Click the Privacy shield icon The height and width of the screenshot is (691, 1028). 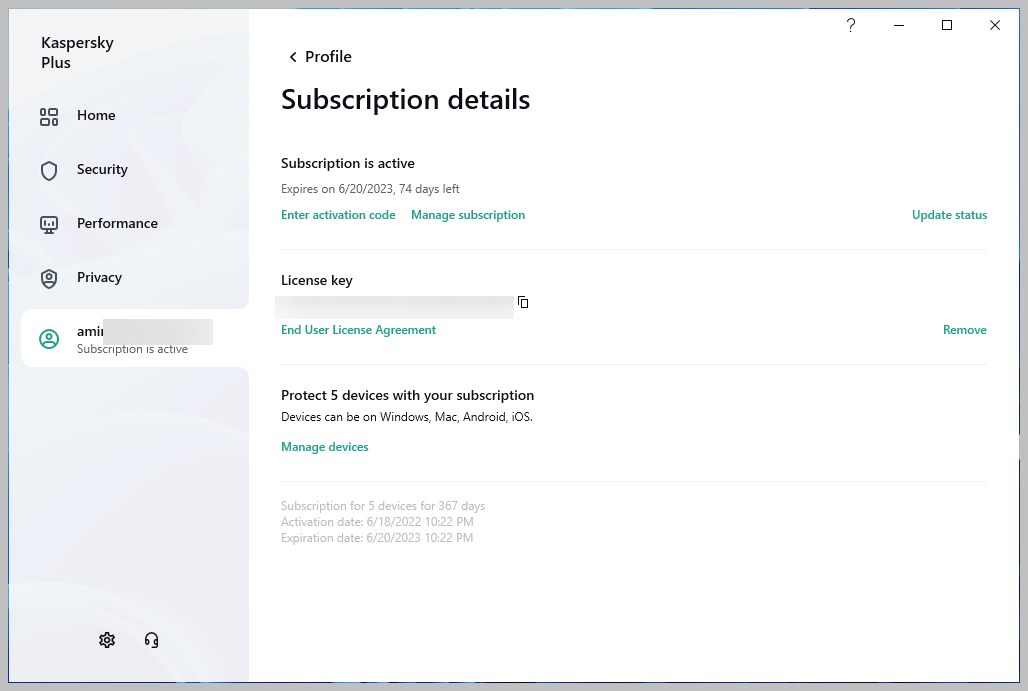(49, 279)
